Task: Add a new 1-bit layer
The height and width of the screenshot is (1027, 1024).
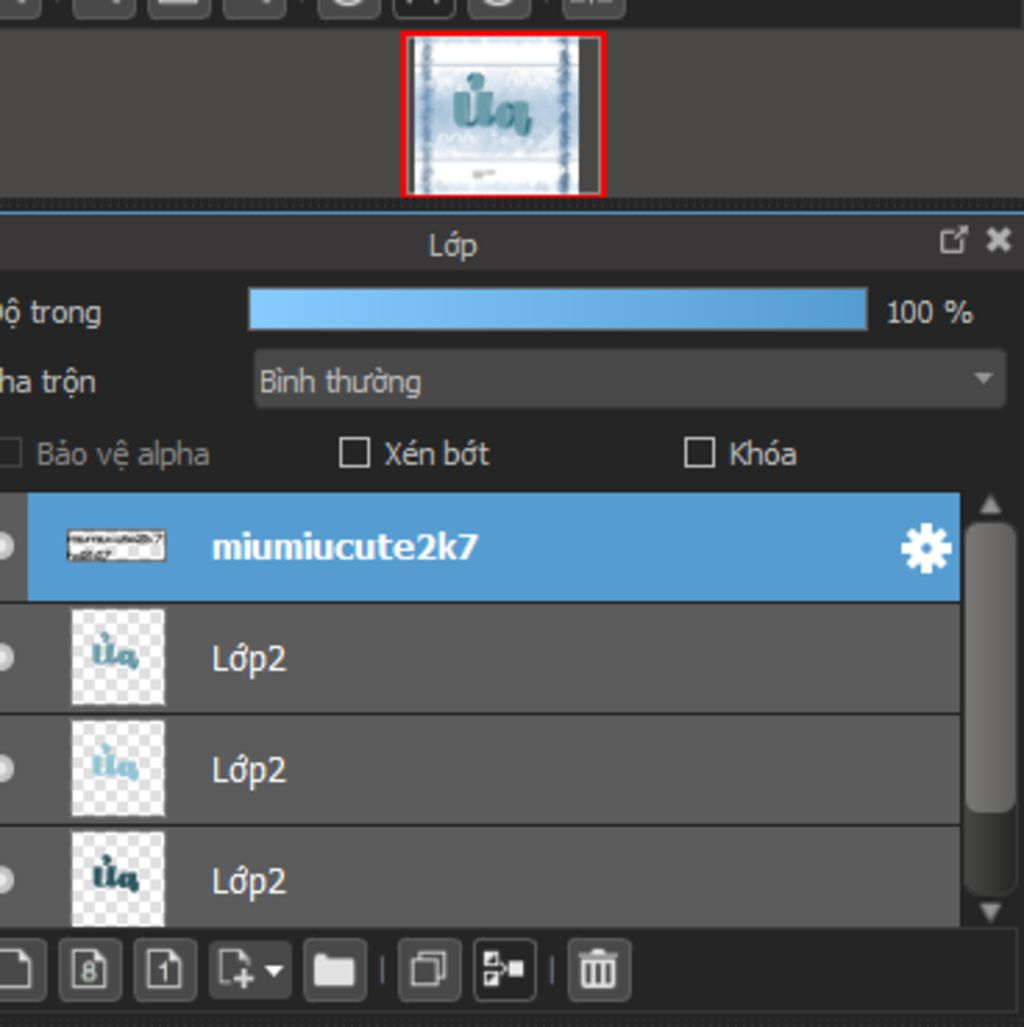Action: pyautogui.click(x=165, y=969)
